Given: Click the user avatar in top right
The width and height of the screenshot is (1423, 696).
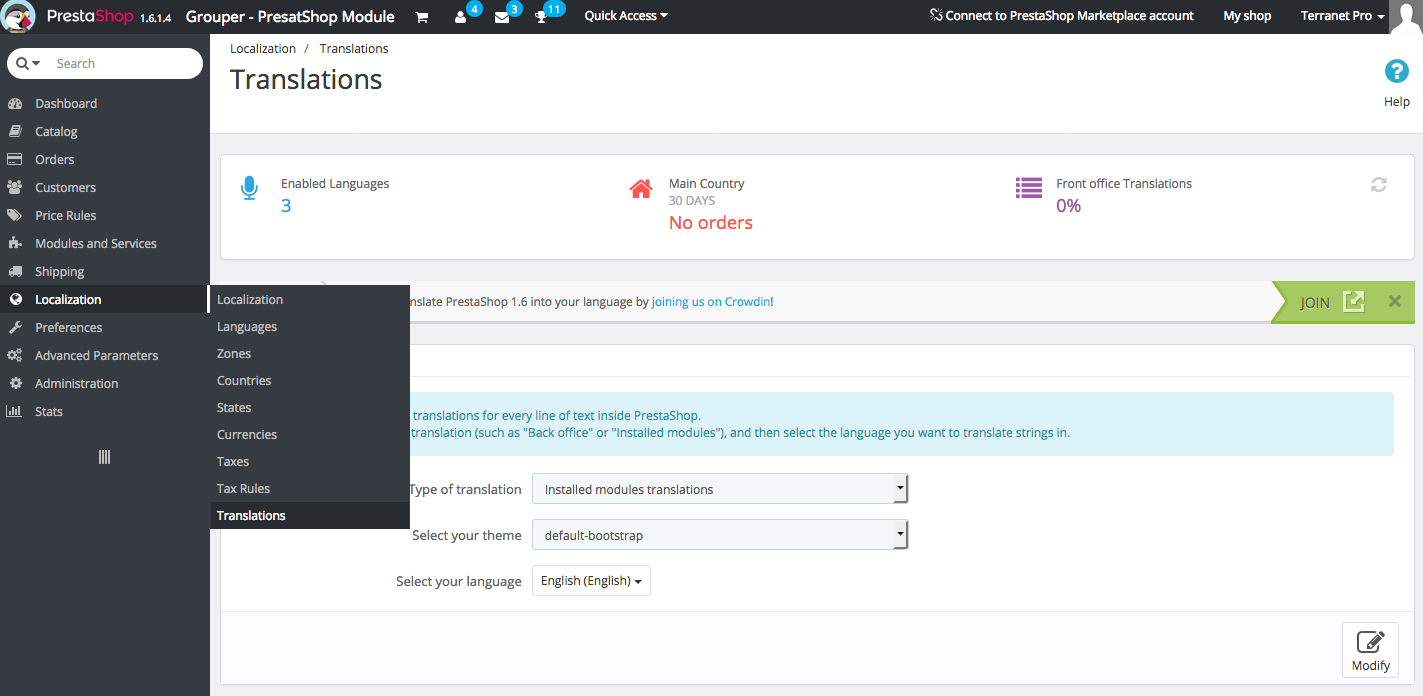Looking at the screenshot, I should tap(1406, 17).
